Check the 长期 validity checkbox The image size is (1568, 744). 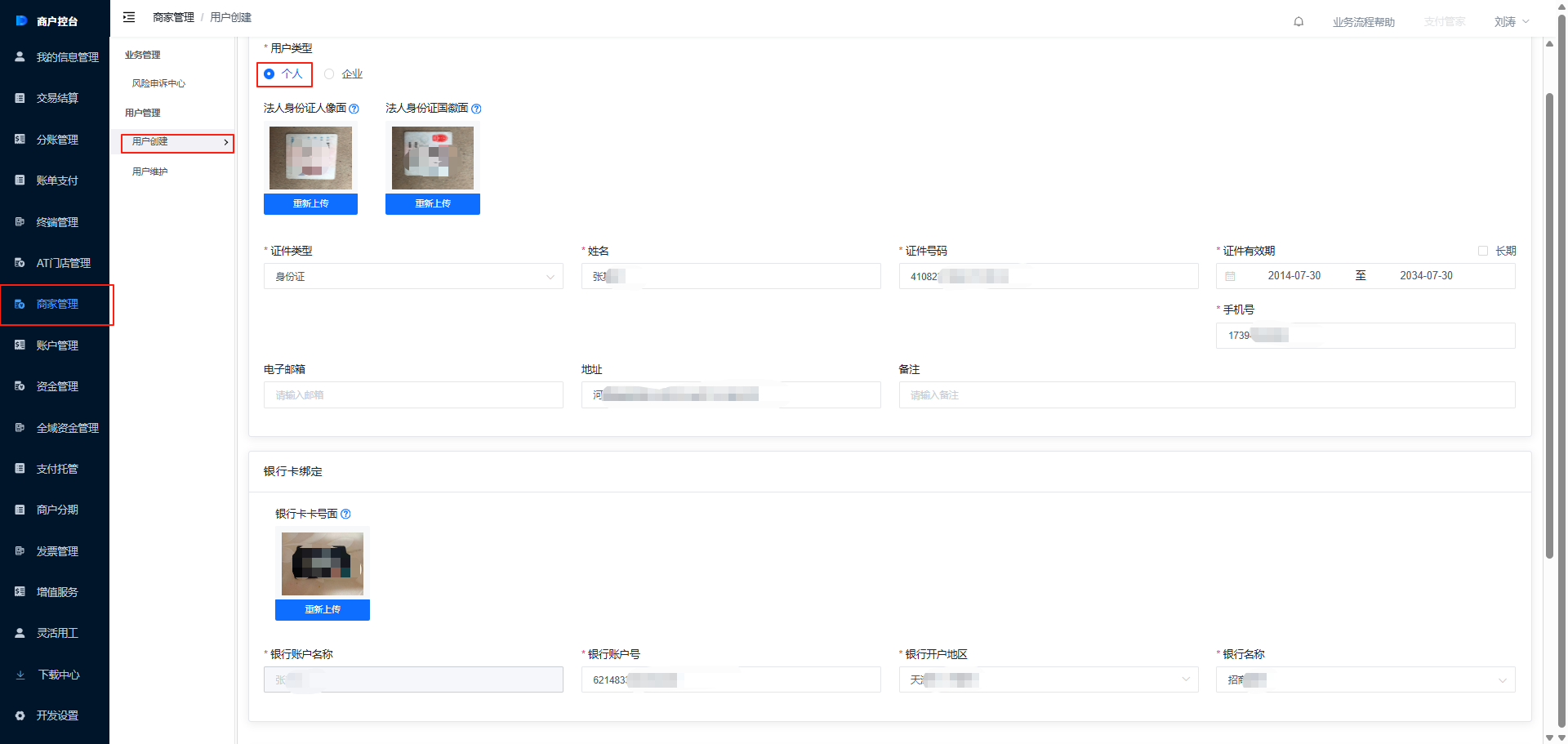pos(1483,251)
